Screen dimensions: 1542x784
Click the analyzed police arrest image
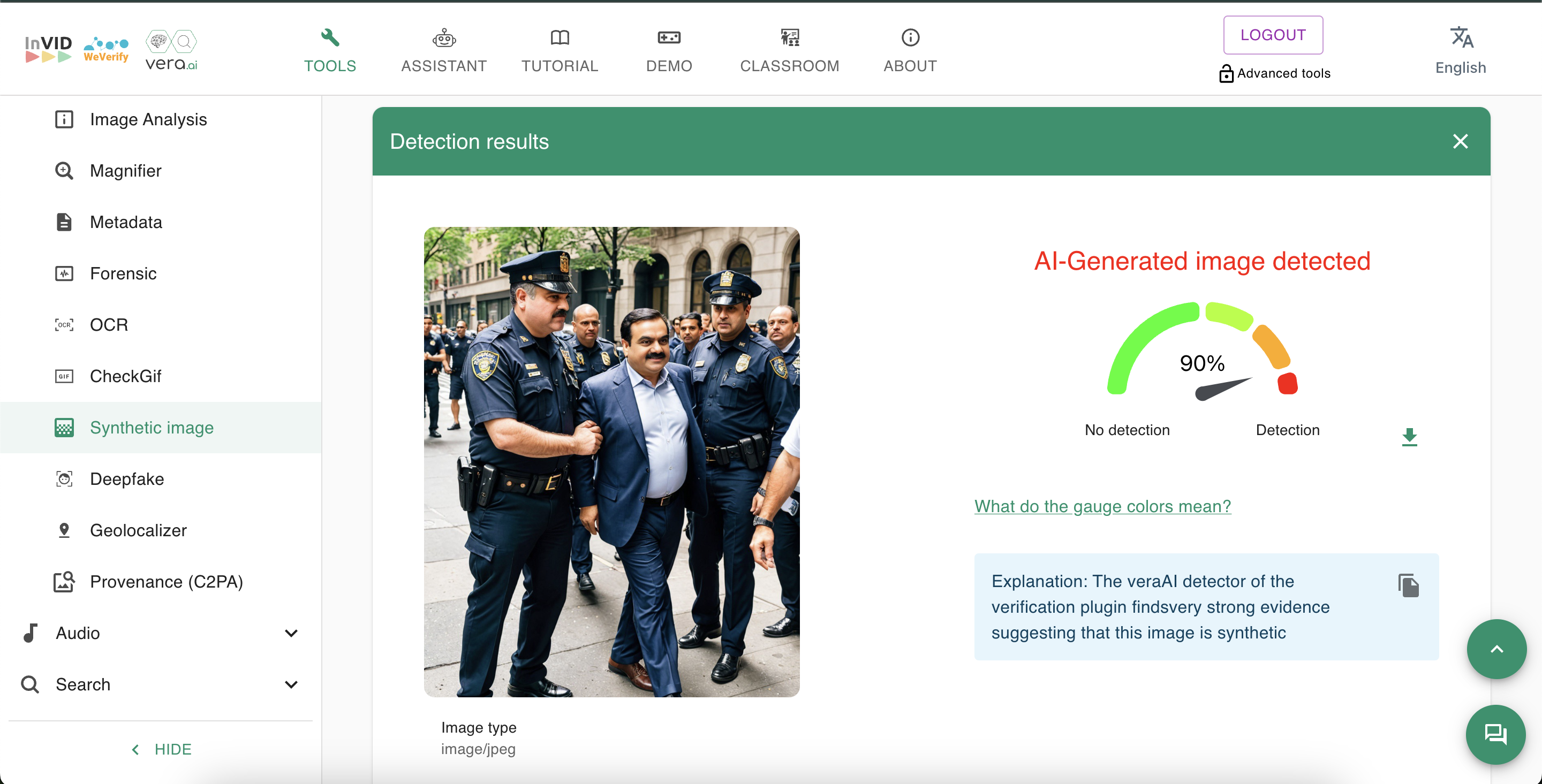[x=611, y=461]
